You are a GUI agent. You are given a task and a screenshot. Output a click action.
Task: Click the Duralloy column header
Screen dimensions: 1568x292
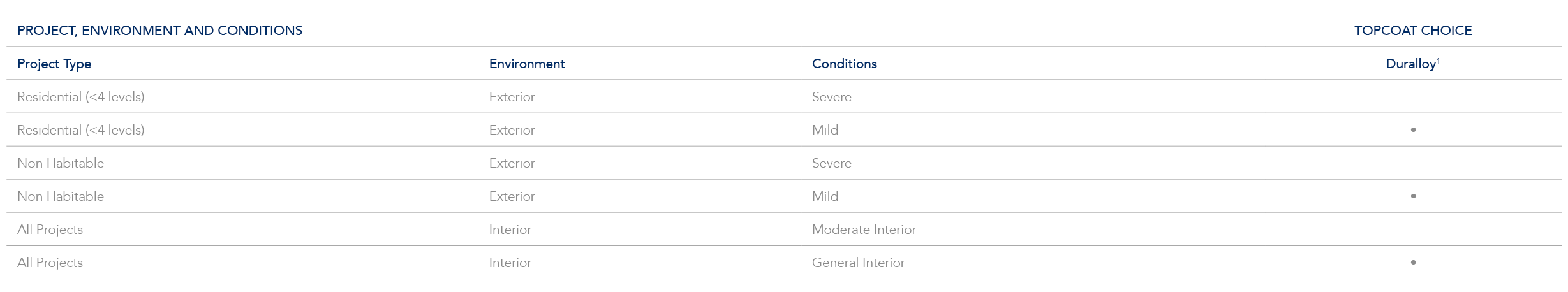(x=1412, y=64)
